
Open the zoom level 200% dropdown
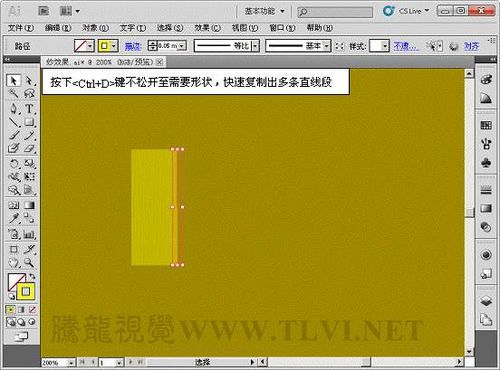pyautogui.click(x=71, y=363)
